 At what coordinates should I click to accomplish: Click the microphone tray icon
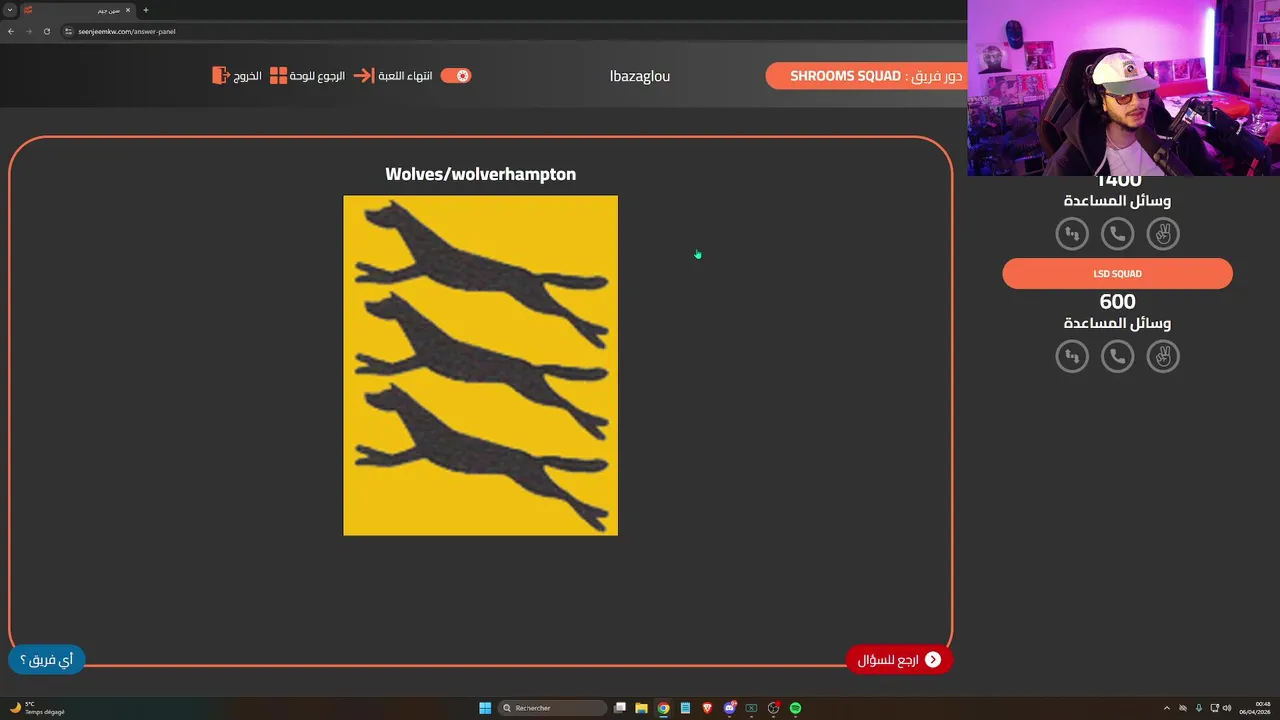pos(1199,708)
